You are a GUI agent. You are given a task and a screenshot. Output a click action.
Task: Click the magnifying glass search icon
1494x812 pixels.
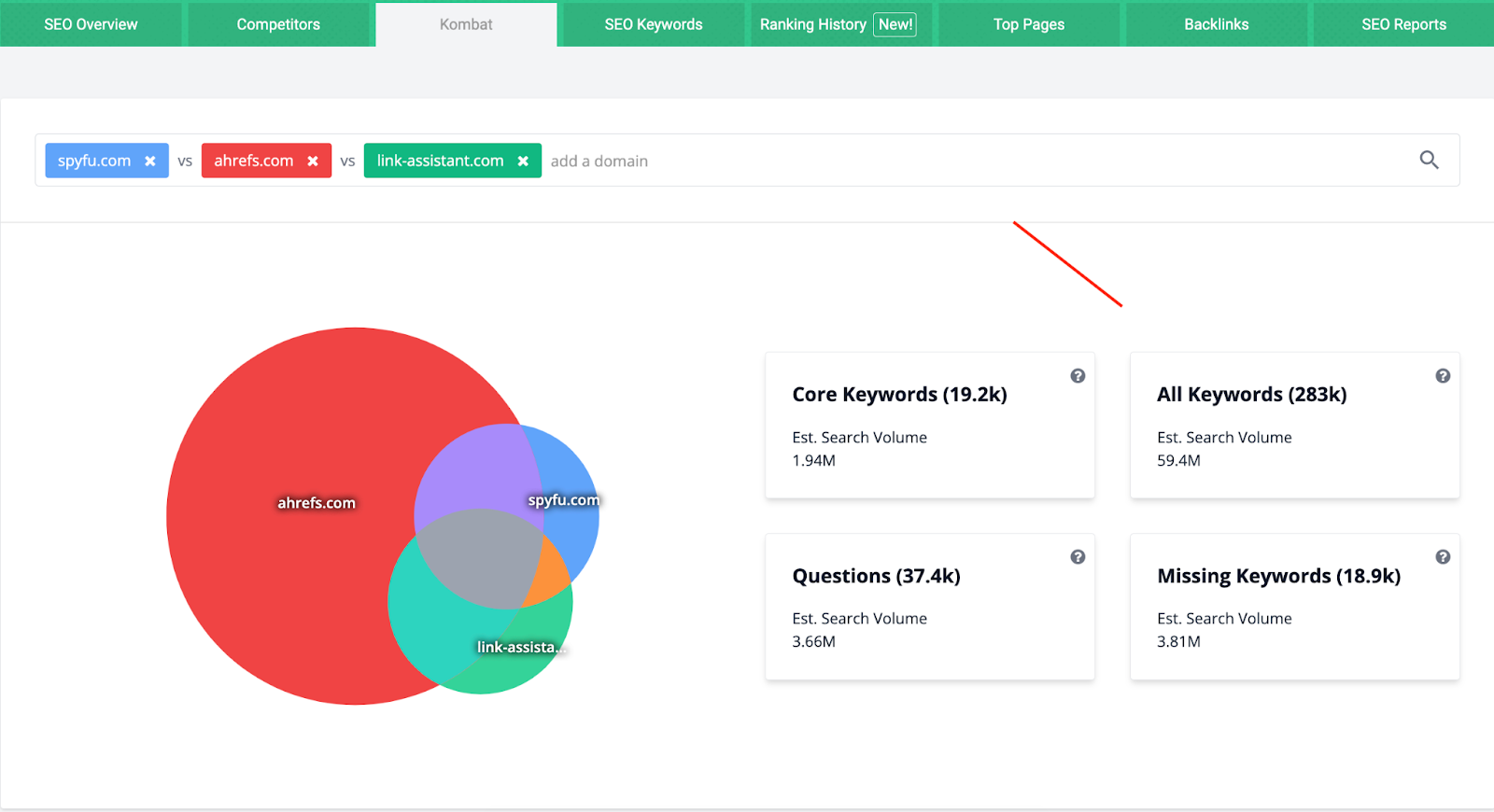(1429, 160)
